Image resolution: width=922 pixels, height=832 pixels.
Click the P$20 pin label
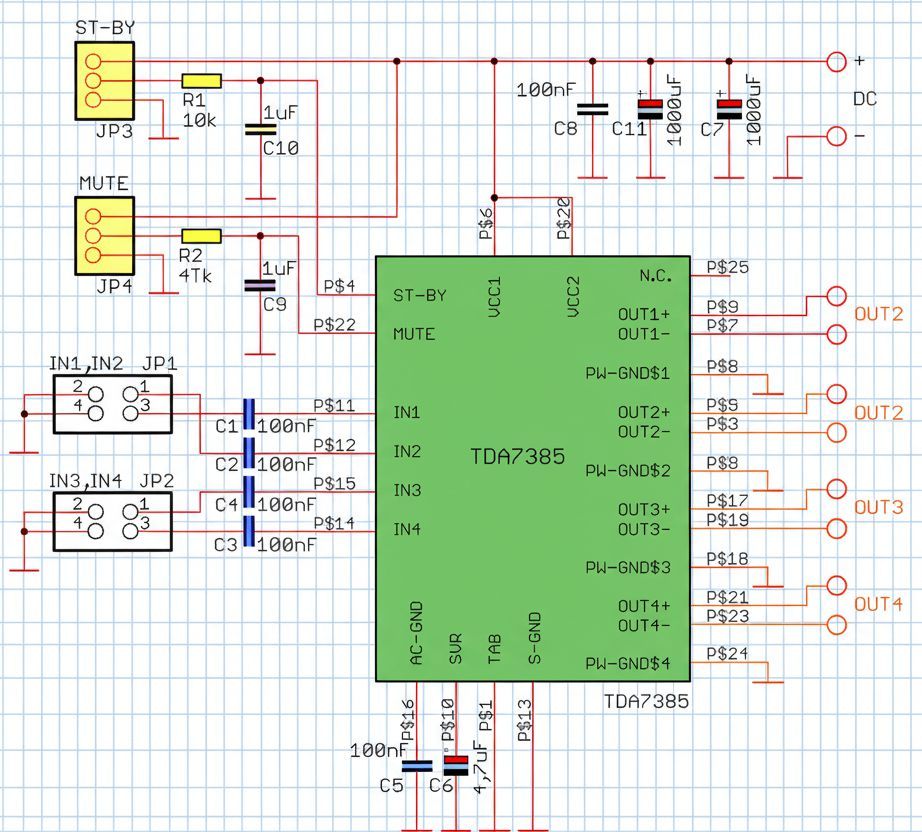[x=564, y=218]
